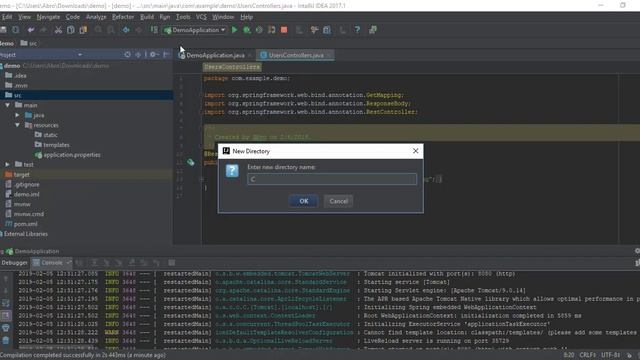The image size is (640, 360).
Task: Confirm new directory with OK button
Action: point(304,201)
